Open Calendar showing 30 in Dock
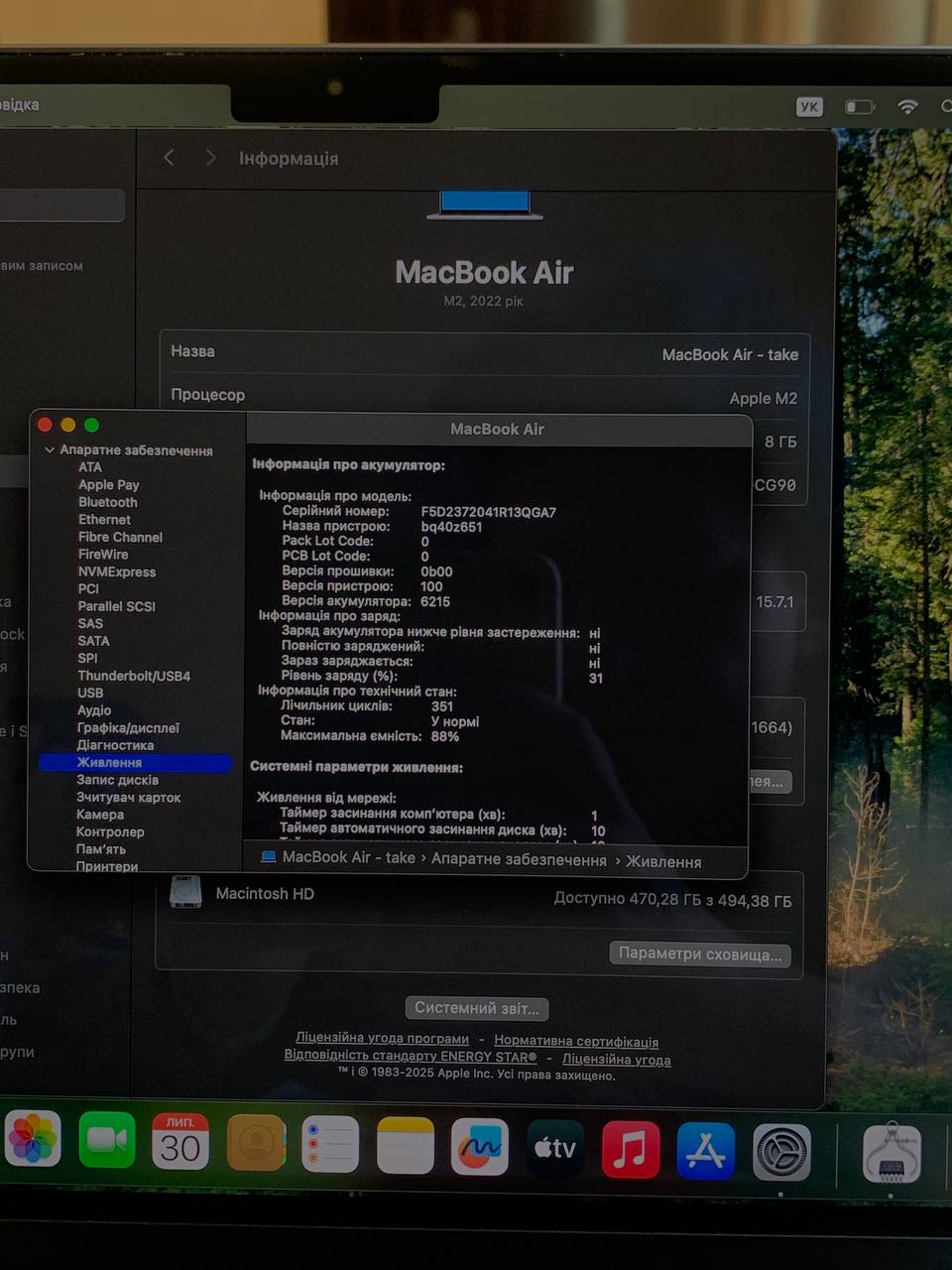 click(x=180, y=1141)
